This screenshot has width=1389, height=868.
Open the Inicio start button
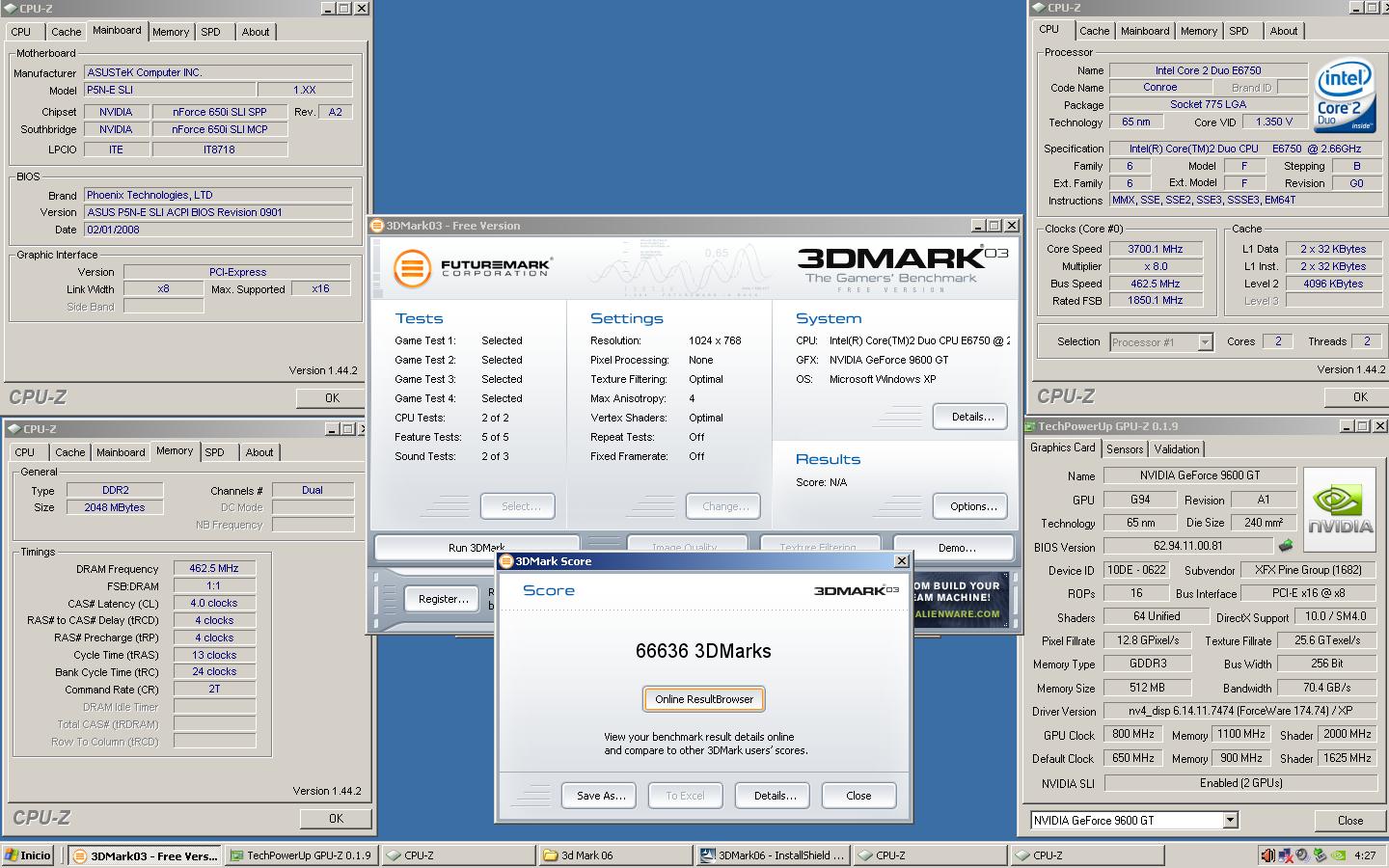28,855
